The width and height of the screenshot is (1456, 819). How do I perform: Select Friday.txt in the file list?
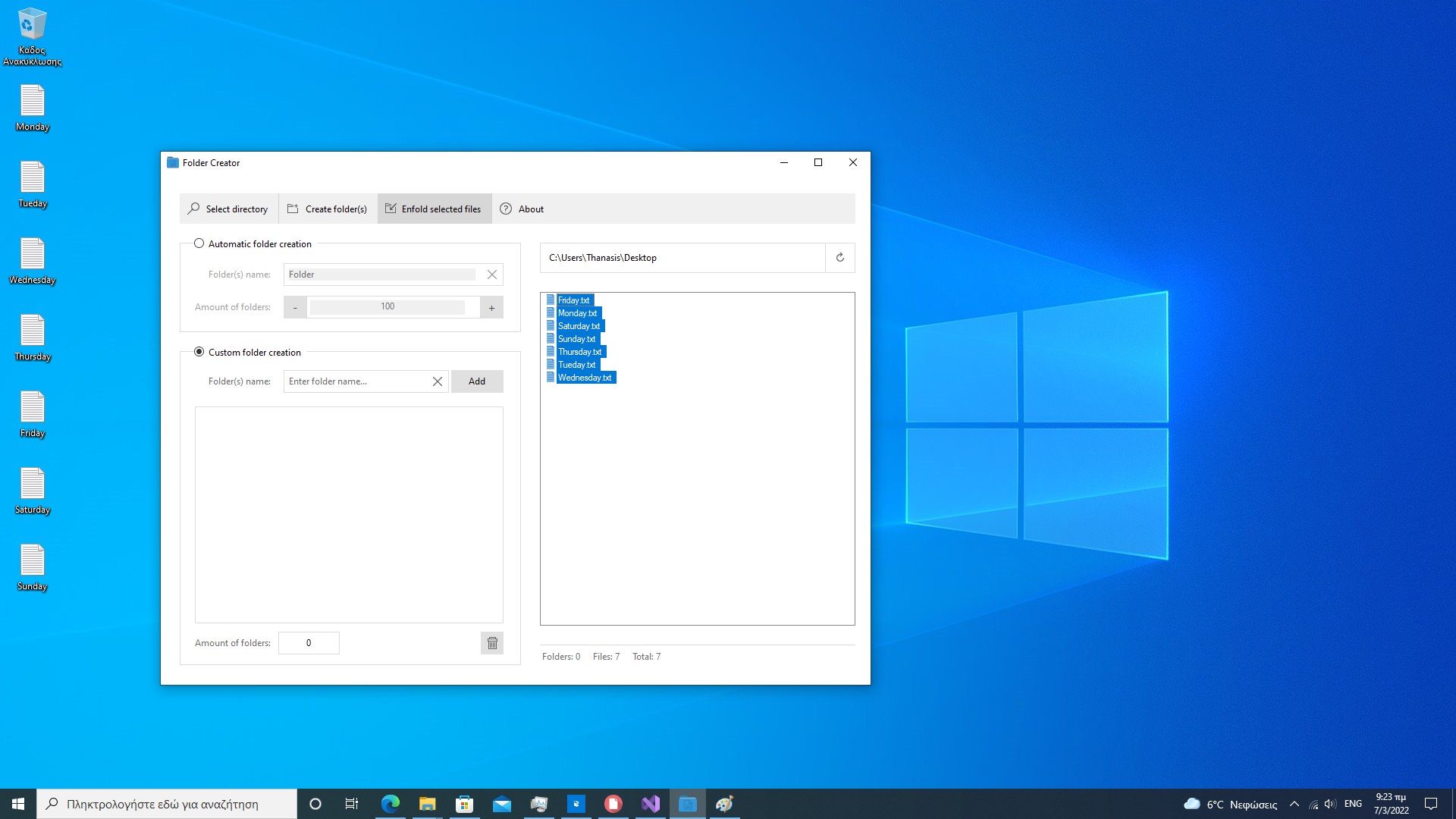coord(573,300)
